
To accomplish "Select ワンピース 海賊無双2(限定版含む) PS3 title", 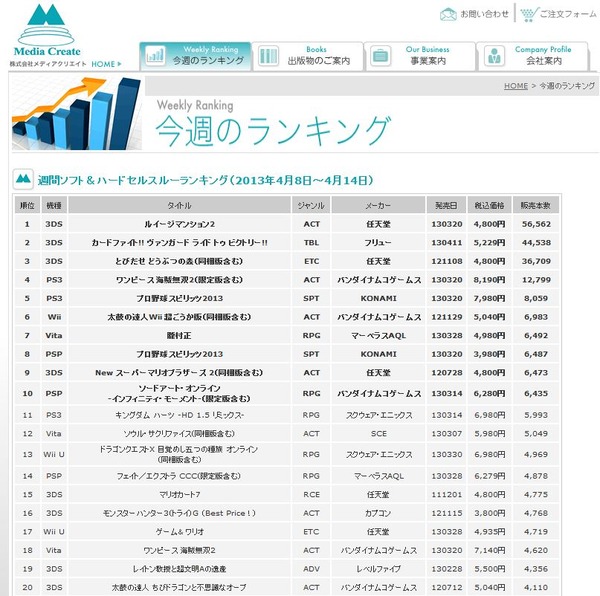I will [x=179, y=280].
